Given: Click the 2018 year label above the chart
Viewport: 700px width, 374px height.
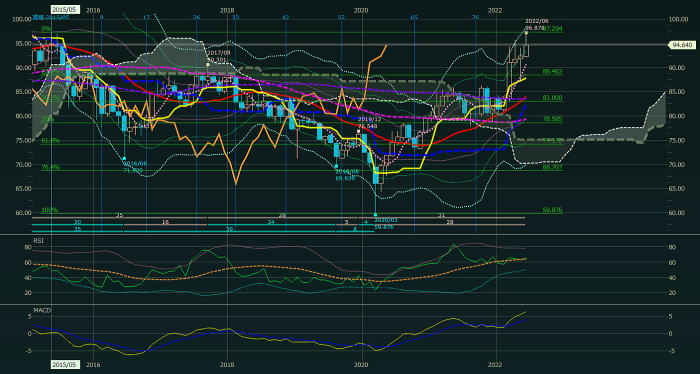Looking at the screenshot, I should tap(227, 10).
